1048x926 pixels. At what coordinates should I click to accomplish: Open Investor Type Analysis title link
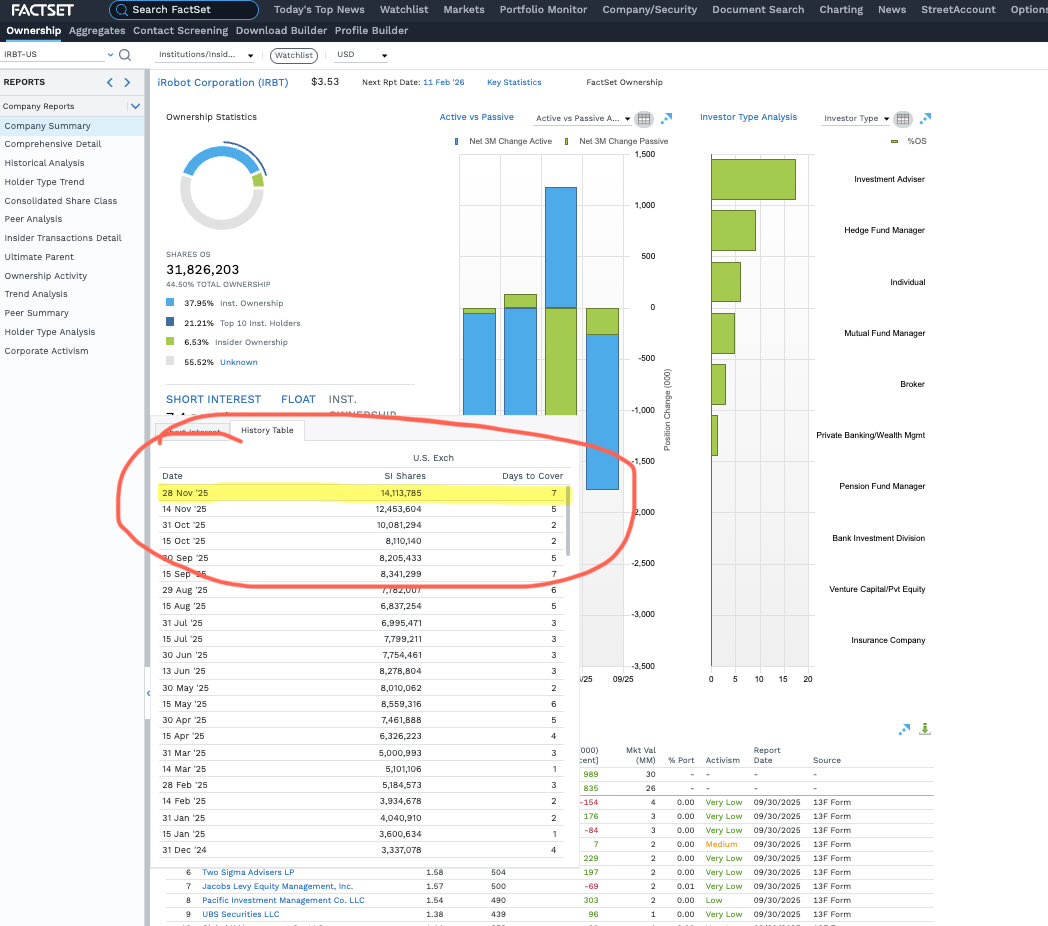(748, 117)
